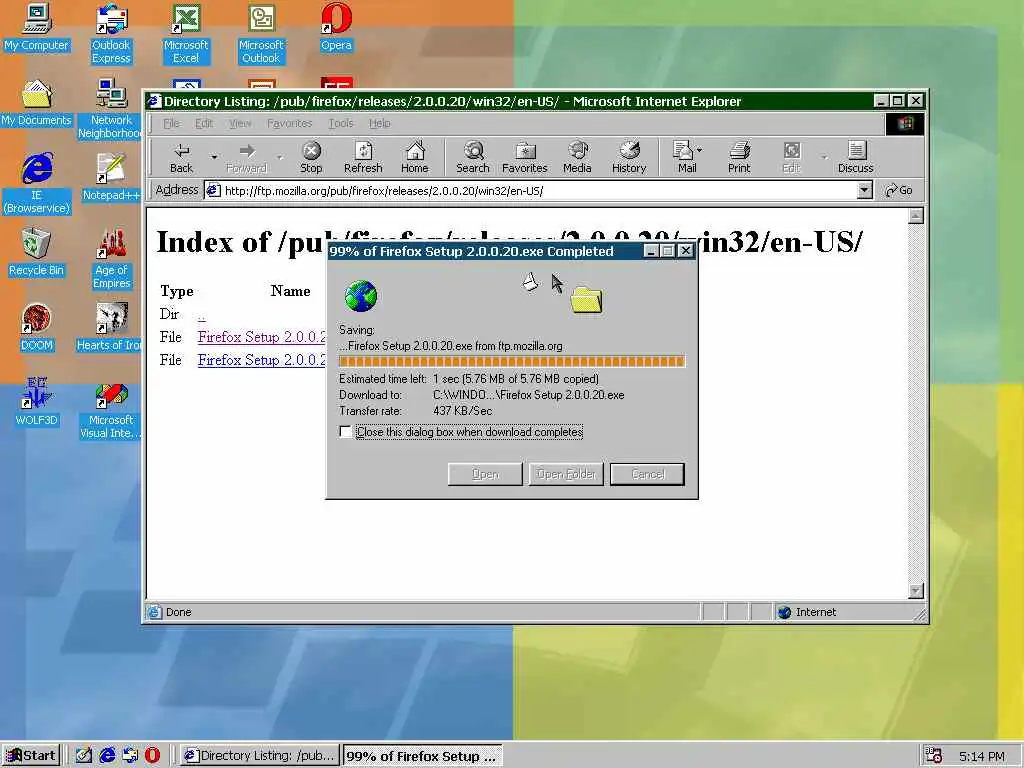Cancel the Firefox Setup download
1024x768 pixels.
[x=647, y=474]
